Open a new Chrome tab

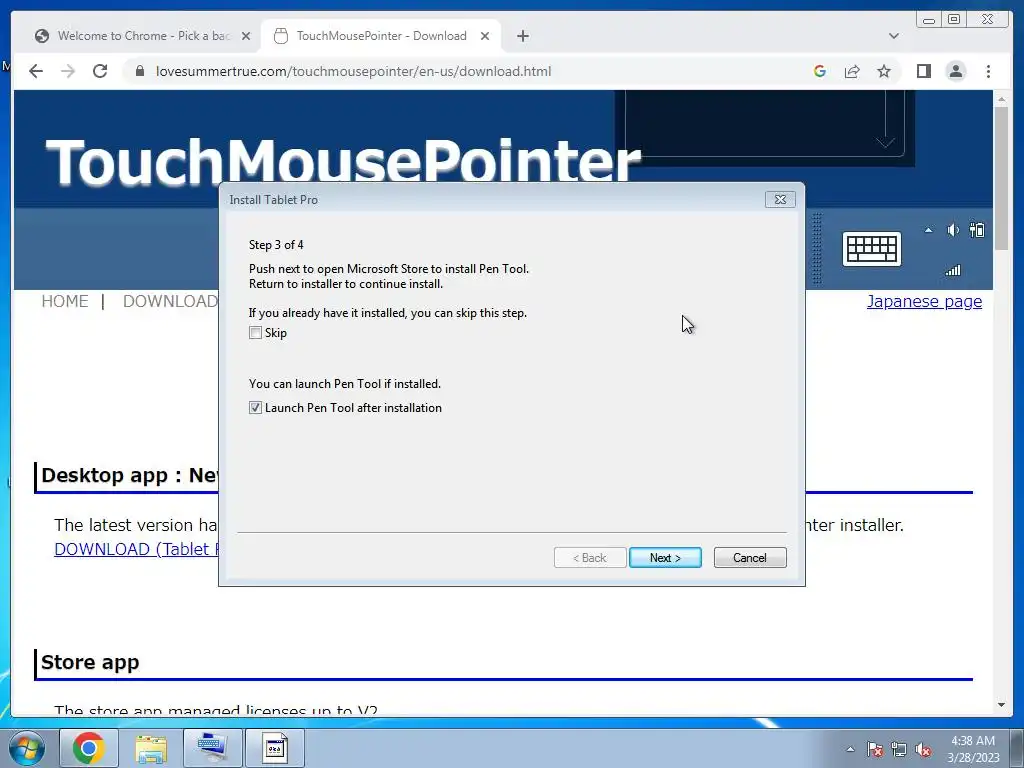[522, 36]
